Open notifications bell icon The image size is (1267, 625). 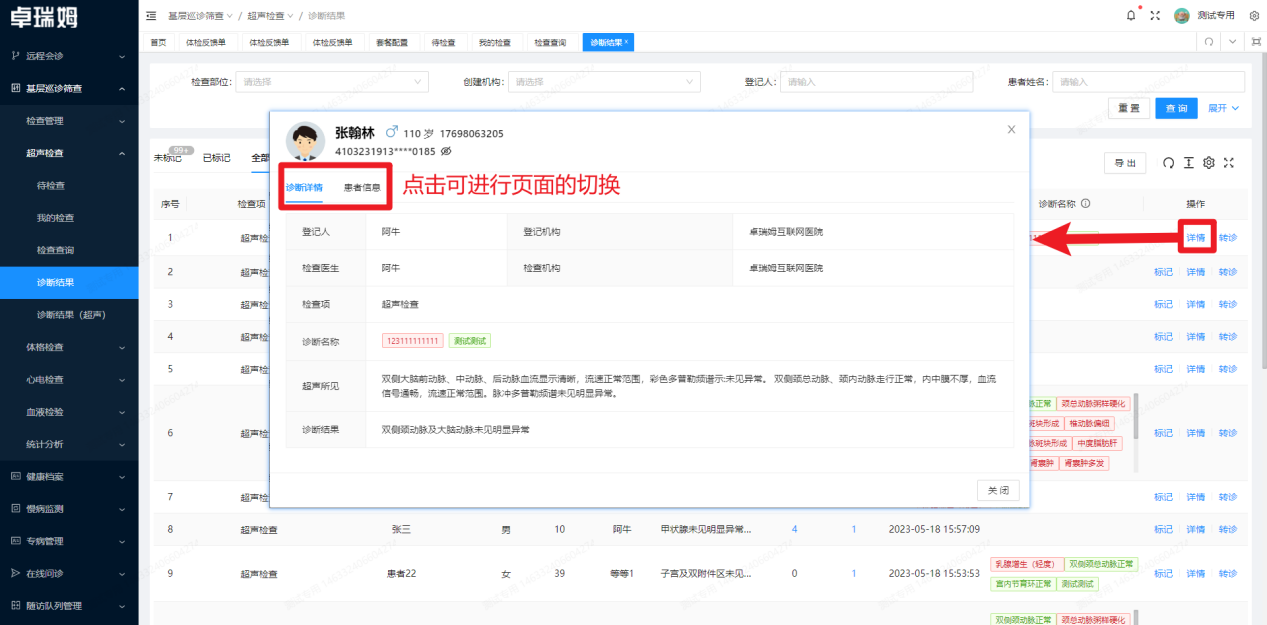point(1131,15)
